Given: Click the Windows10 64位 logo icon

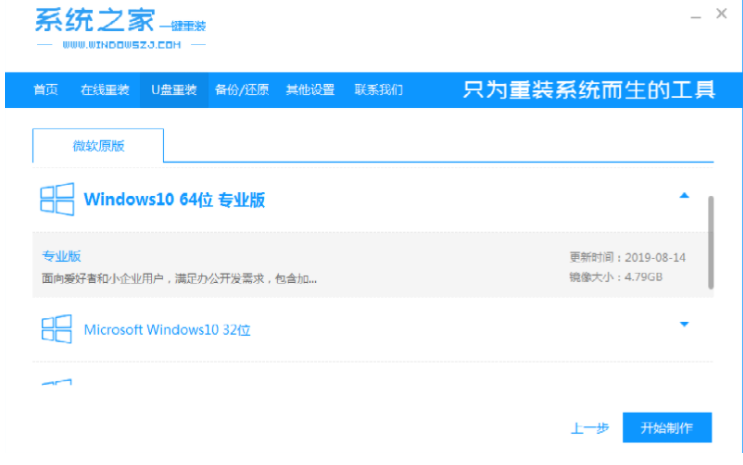Looking at the screenshot, I should [57, 200].
